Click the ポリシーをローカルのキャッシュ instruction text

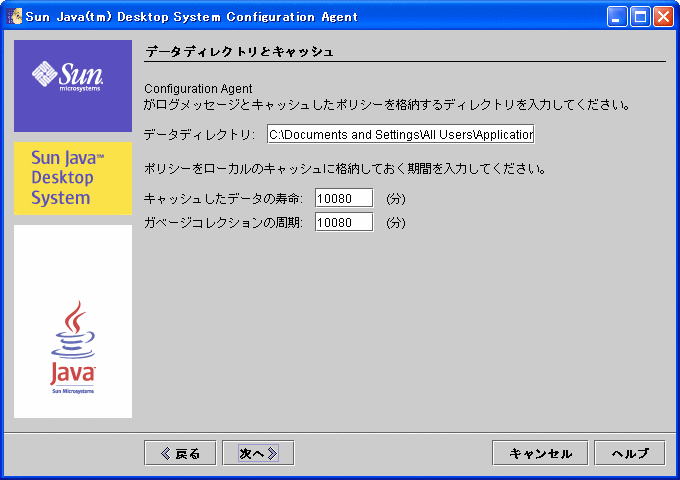345,168
